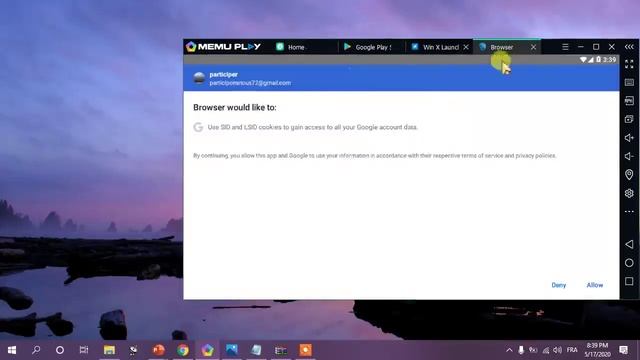Click the volume down icon
The image size is (640, 360).
[x=629, y=156]
